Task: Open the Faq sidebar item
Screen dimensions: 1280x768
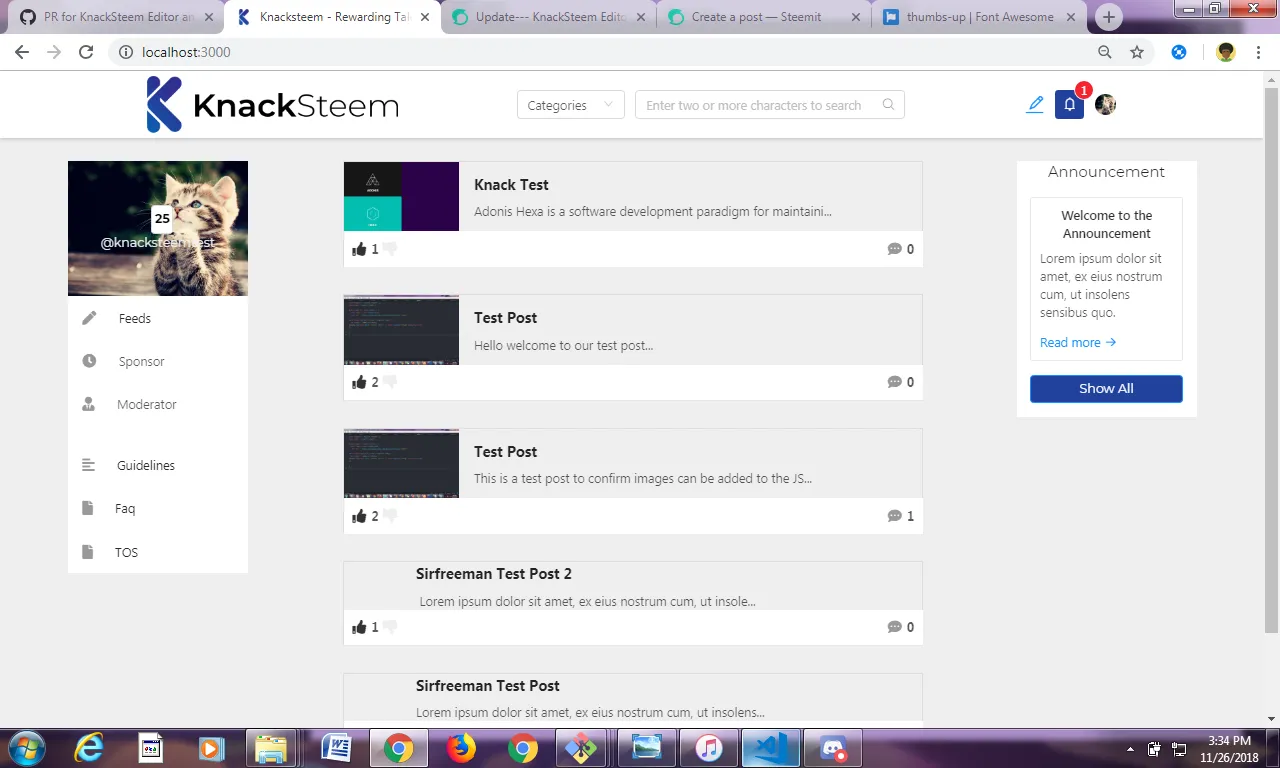Action: point(125,508)
